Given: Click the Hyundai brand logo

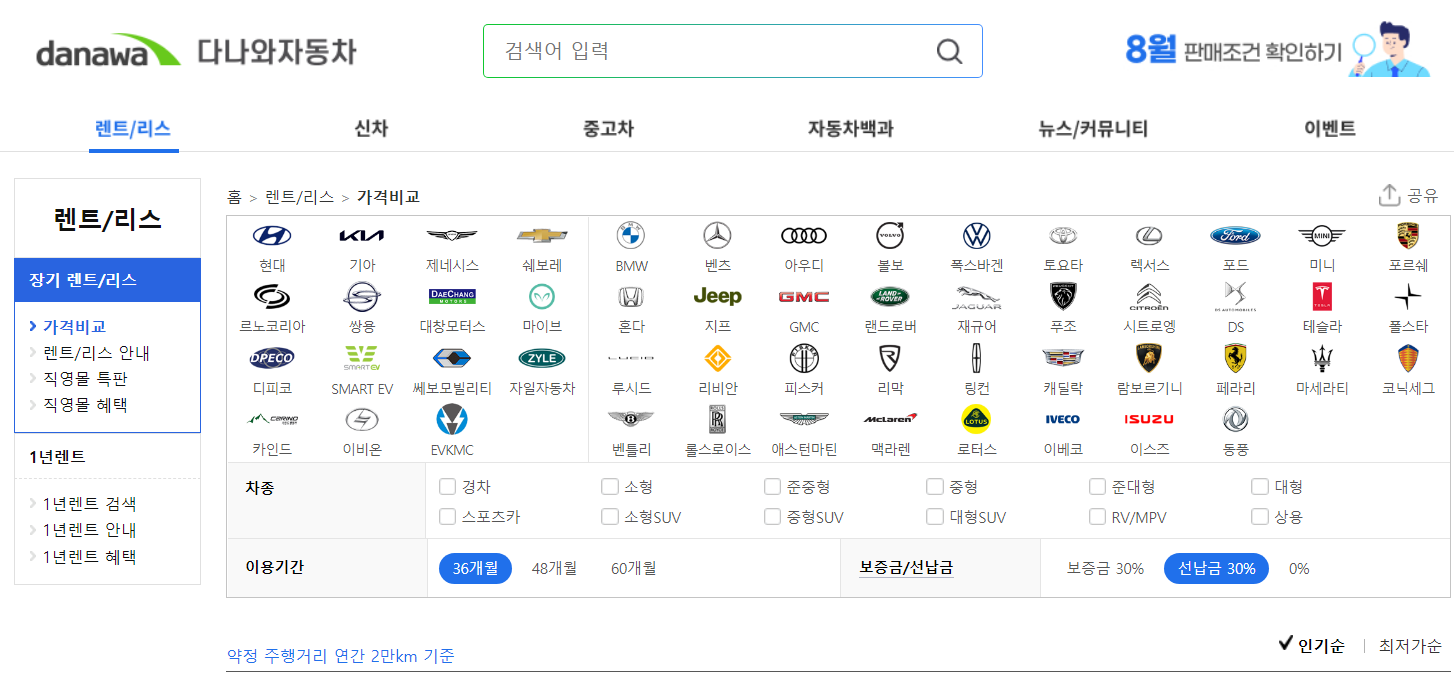Looking at the screenshot, I should pyautogui.click(x=272, y=236).
